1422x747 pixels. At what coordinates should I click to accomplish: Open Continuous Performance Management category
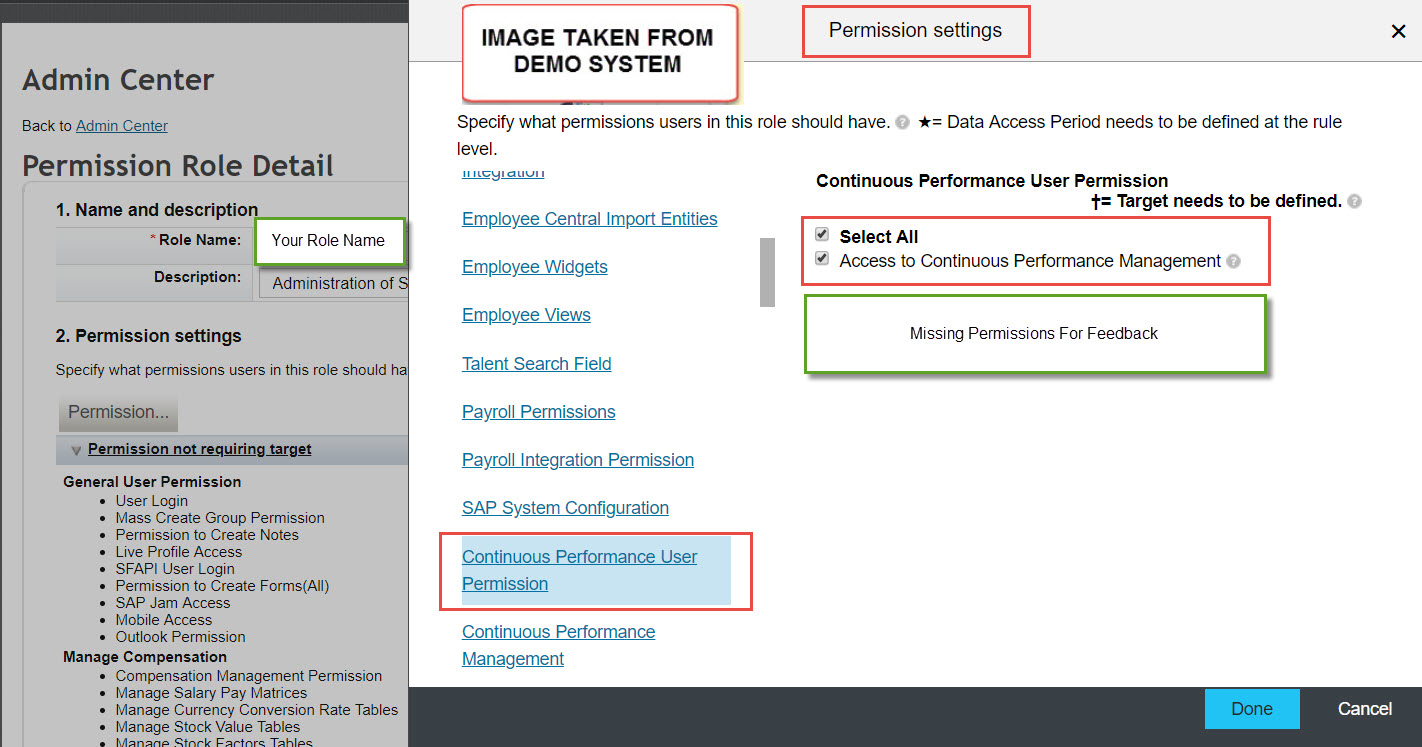coord(558,645)
